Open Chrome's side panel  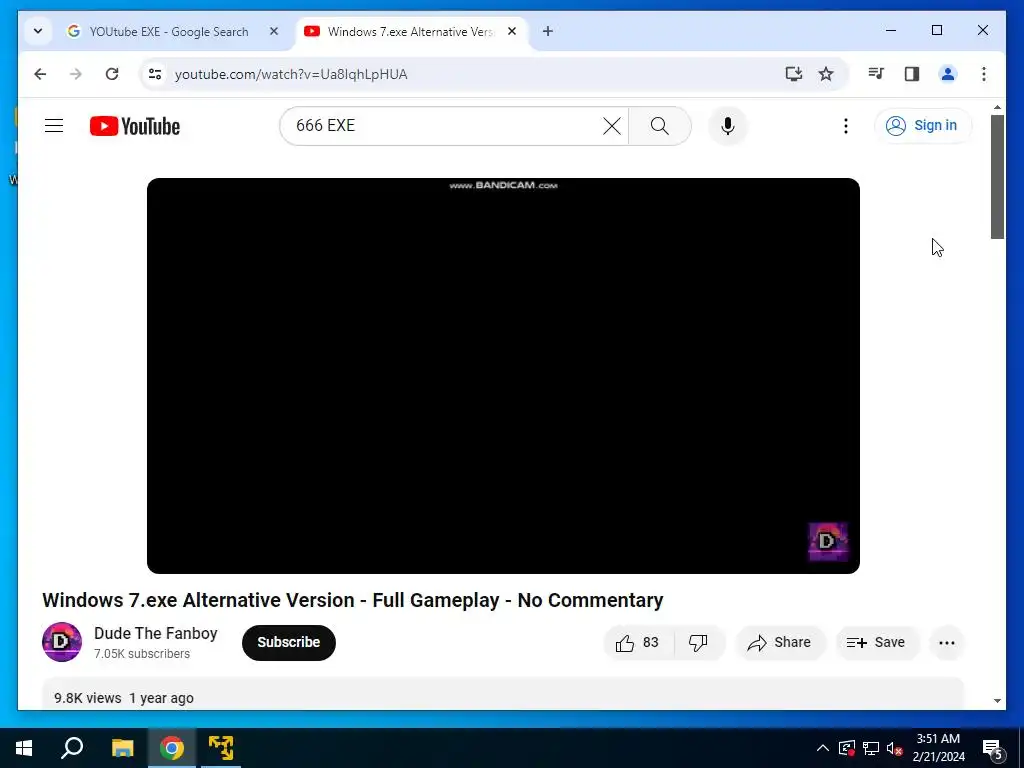(x=912, y=74)
